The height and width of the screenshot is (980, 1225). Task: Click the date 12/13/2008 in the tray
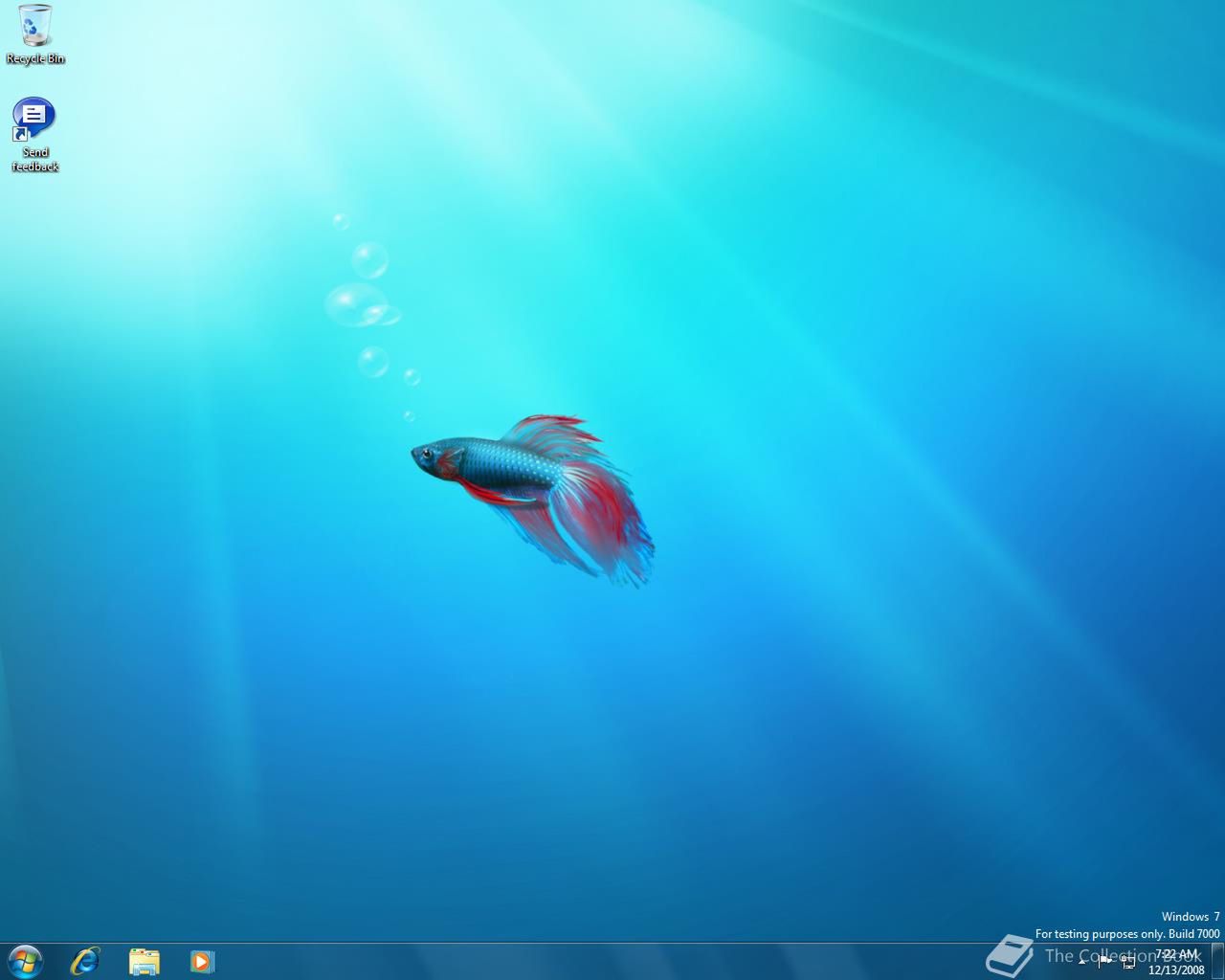coord(1175,968)
